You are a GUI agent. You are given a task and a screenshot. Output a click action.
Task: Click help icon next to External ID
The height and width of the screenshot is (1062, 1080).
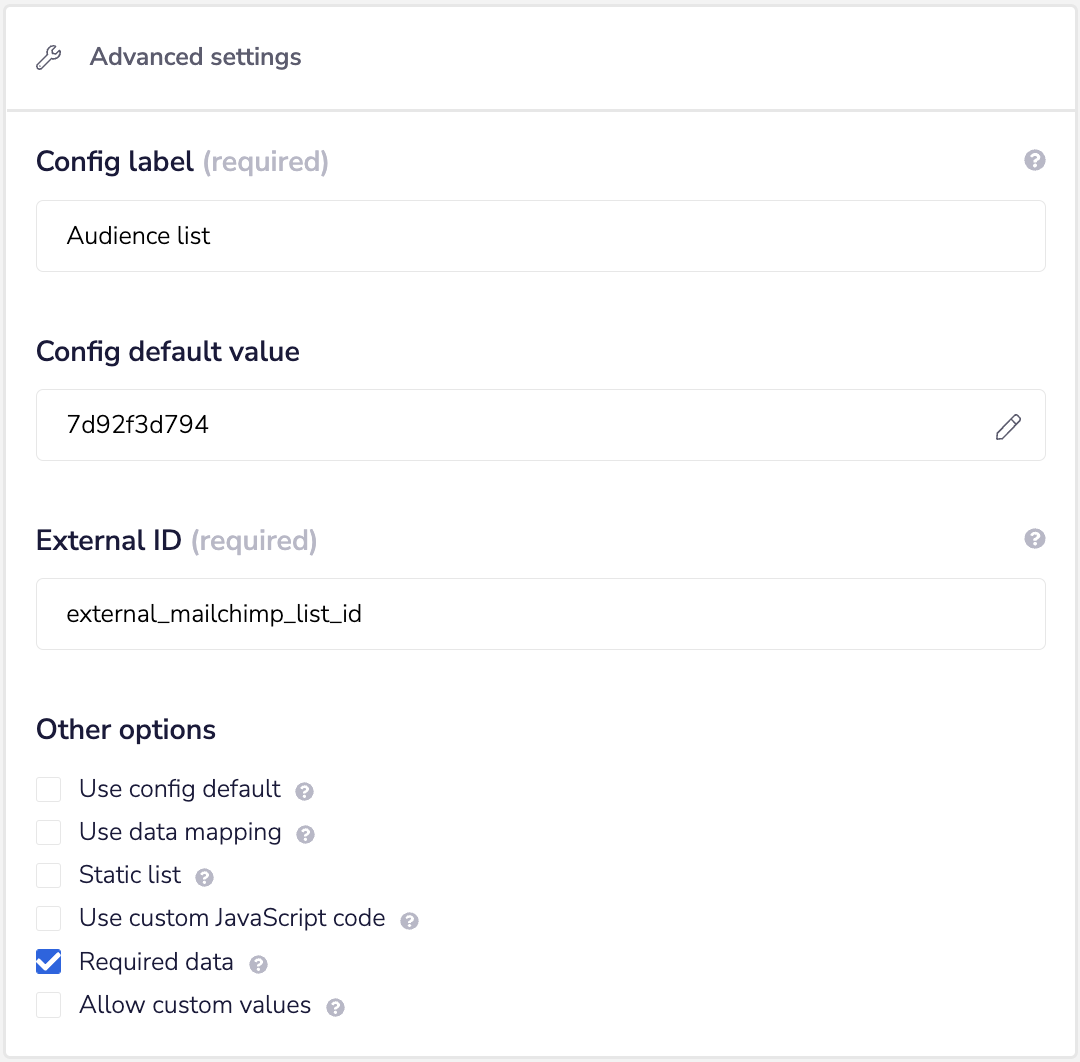point(1035,539)
